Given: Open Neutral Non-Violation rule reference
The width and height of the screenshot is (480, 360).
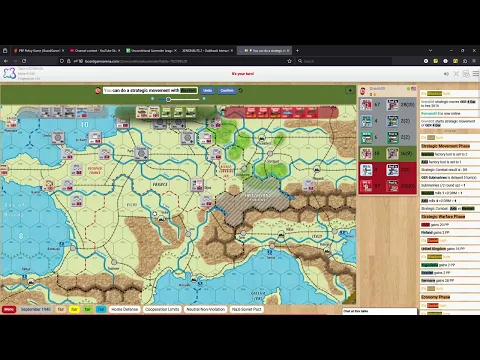Looking at the screenshot, I should coord(205,309).
